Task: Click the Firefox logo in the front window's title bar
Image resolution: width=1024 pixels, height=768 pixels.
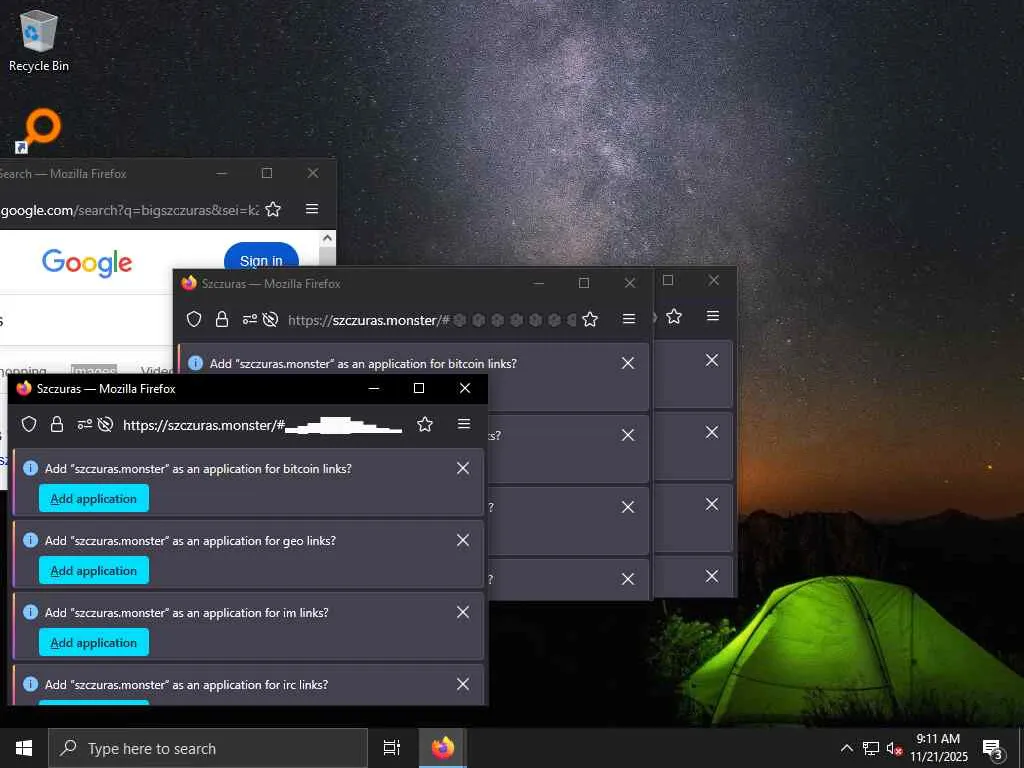Action: tap(24, 388)
